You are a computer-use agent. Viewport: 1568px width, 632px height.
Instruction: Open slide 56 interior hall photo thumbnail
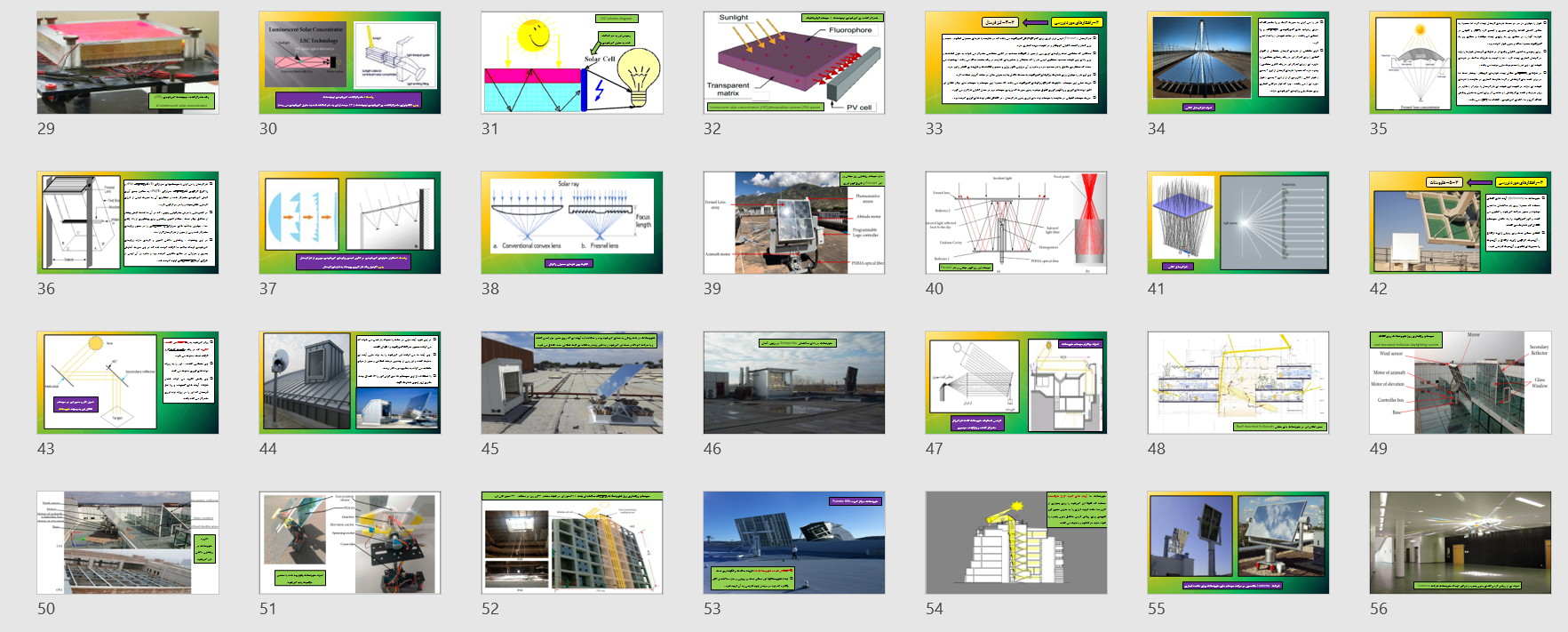(1461, 542)
